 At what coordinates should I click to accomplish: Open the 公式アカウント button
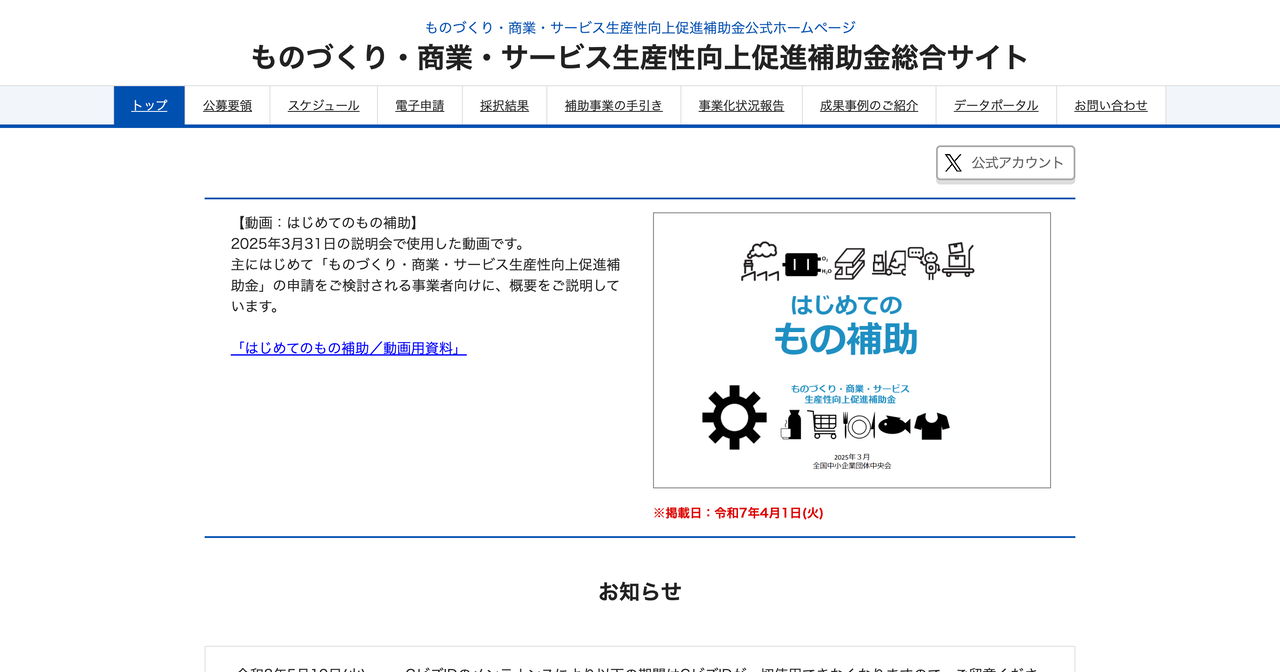point(1005,163)
